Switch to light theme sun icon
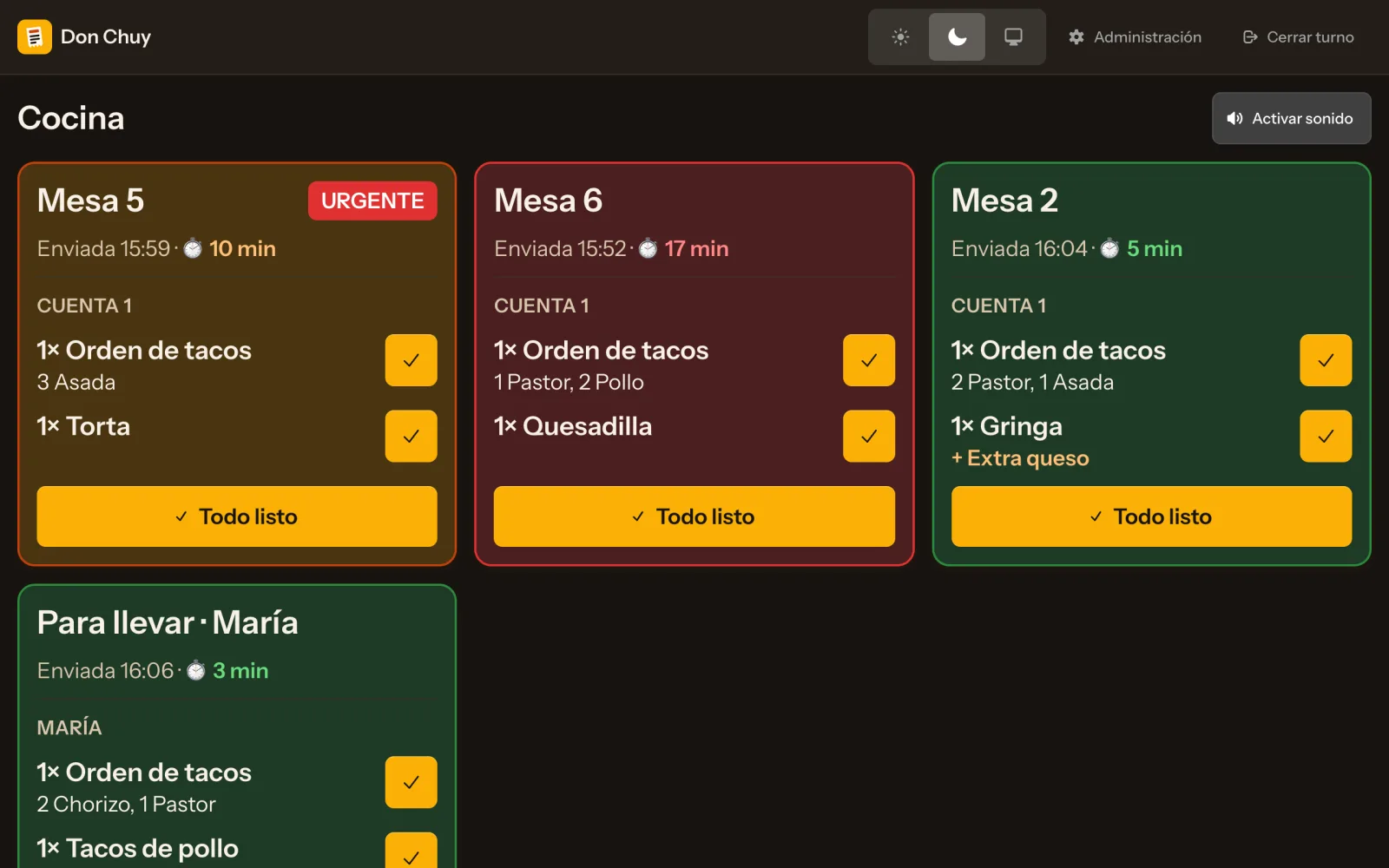Viewport: 1389px width, 868px height. coord(900,36)
